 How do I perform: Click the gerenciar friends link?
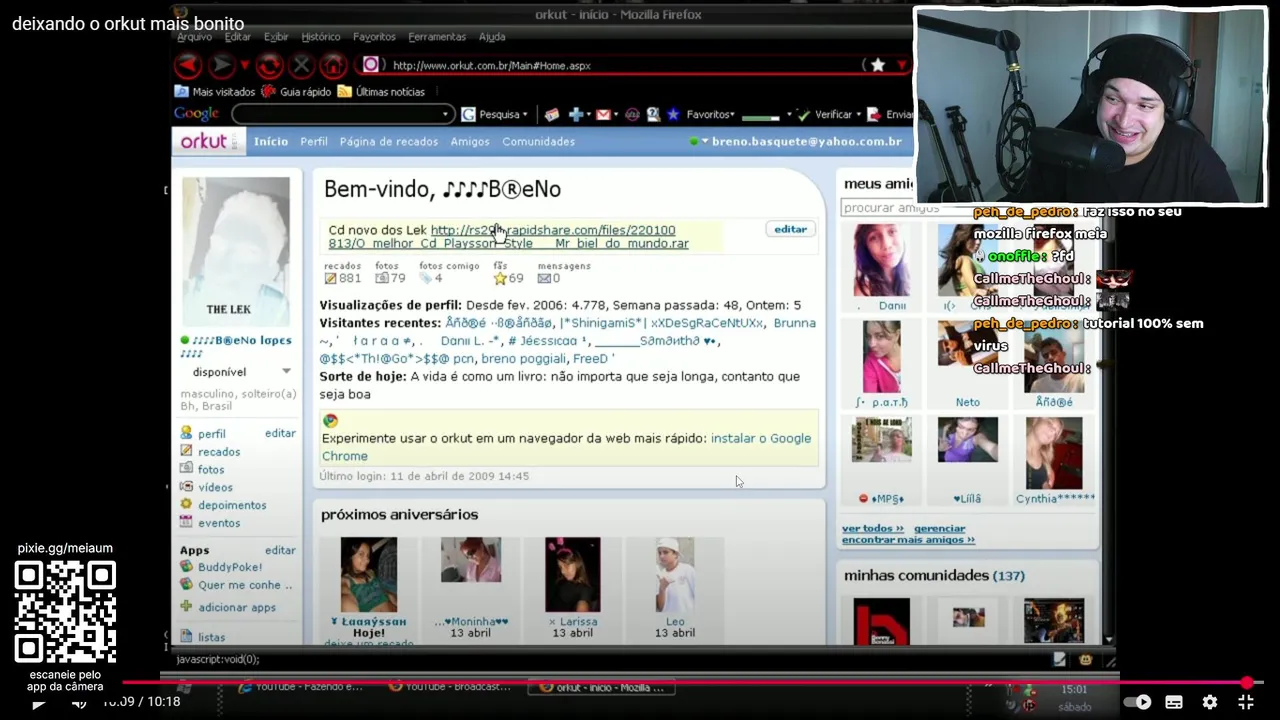point(940,528)
